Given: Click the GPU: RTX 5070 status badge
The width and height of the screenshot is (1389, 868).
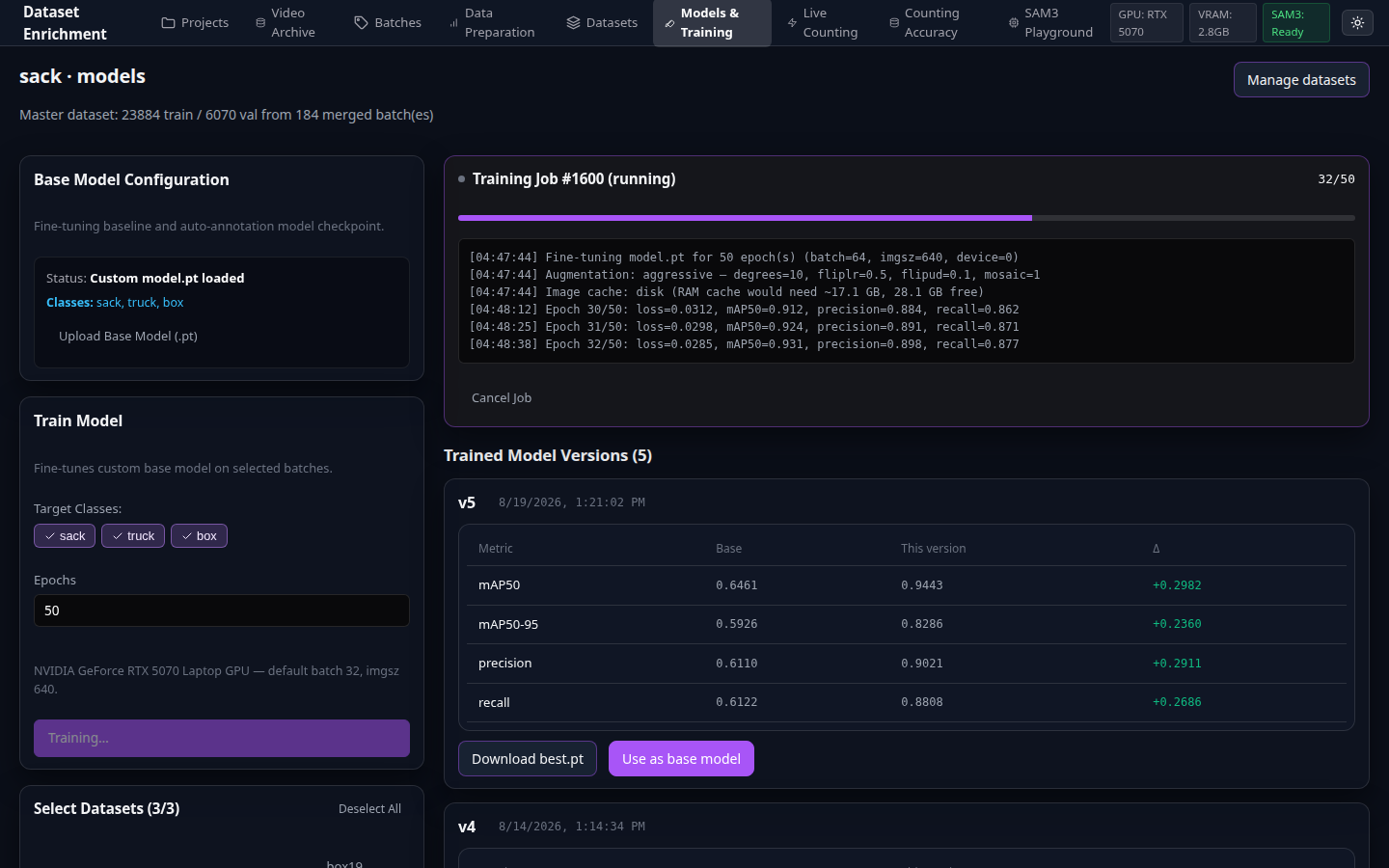Looking at the screenshot, I should [x=1146, y=23].
